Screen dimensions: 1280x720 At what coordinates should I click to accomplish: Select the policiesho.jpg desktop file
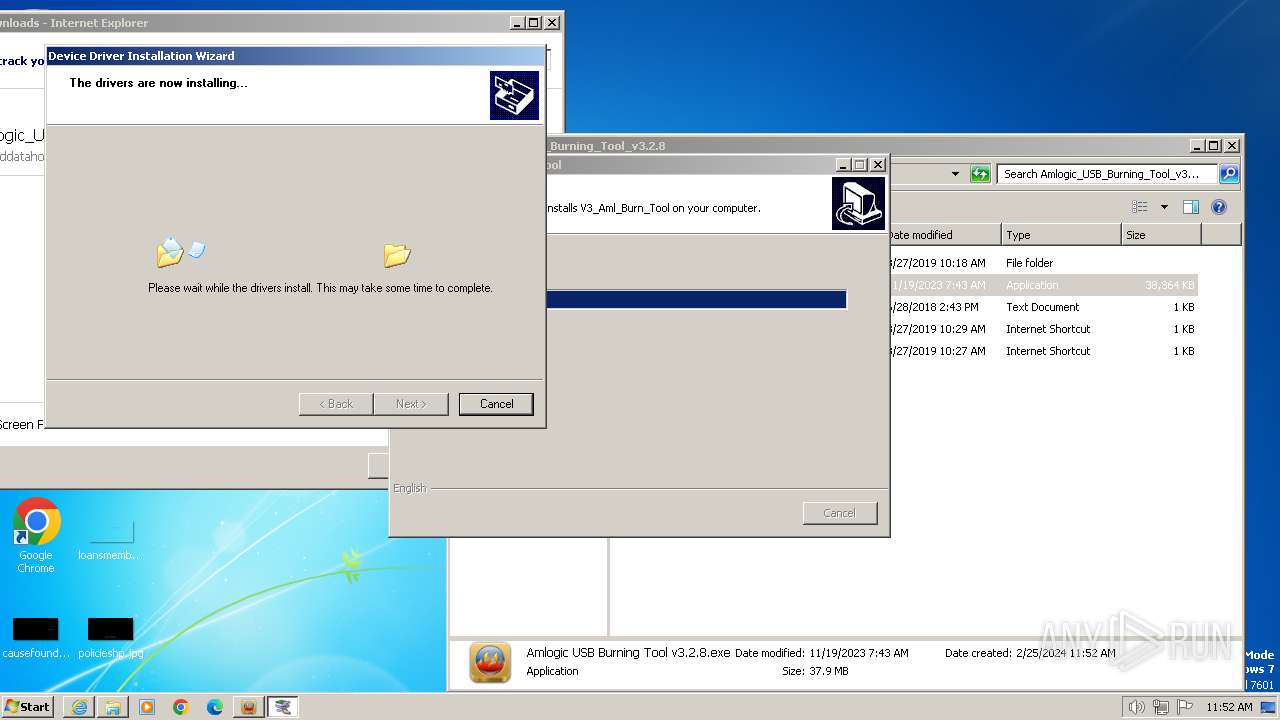[x=110, y=638]
